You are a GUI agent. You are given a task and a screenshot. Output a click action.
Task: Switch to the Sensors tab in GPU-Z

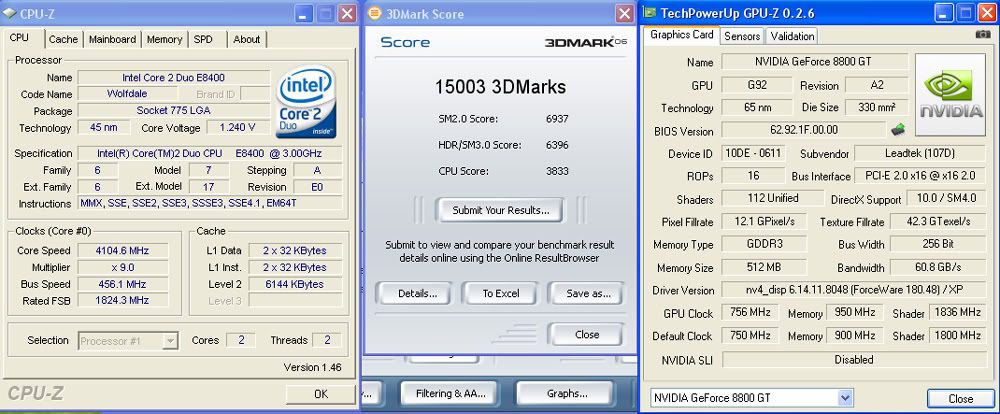click(742, 36)
